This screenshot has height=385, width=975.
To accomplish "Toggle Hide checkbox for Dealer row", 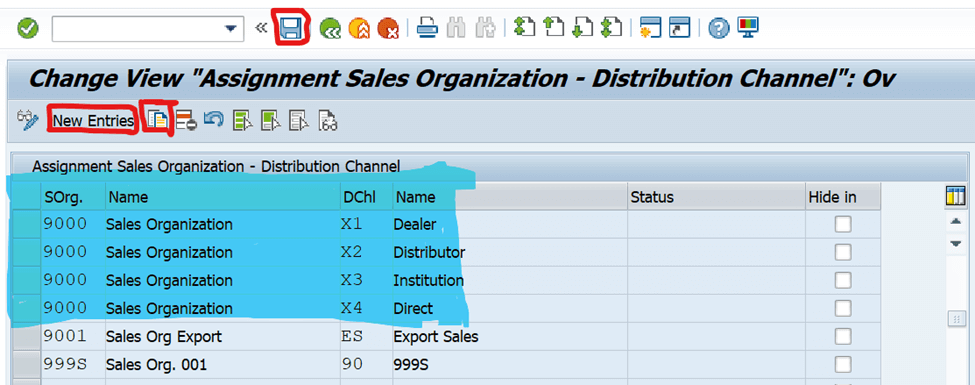I will (843, 225).
